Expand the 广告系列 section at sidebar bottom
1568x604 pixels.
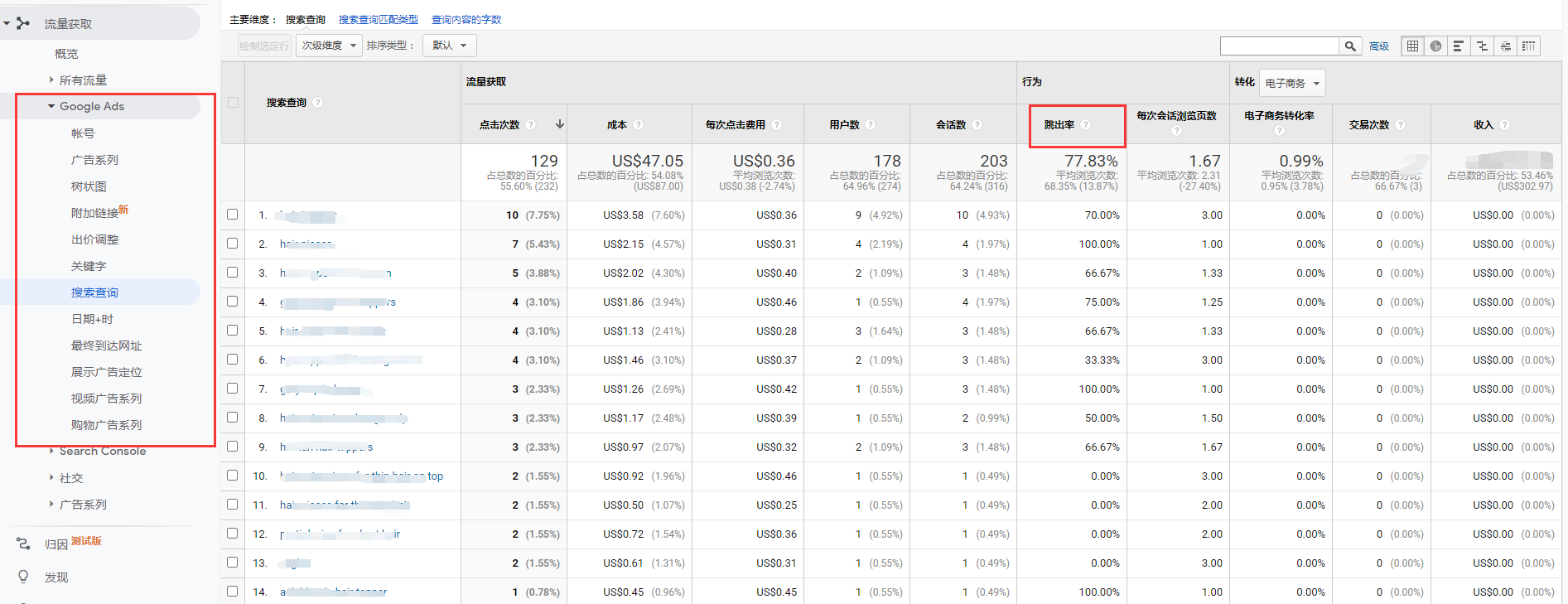tap(51, 504)
